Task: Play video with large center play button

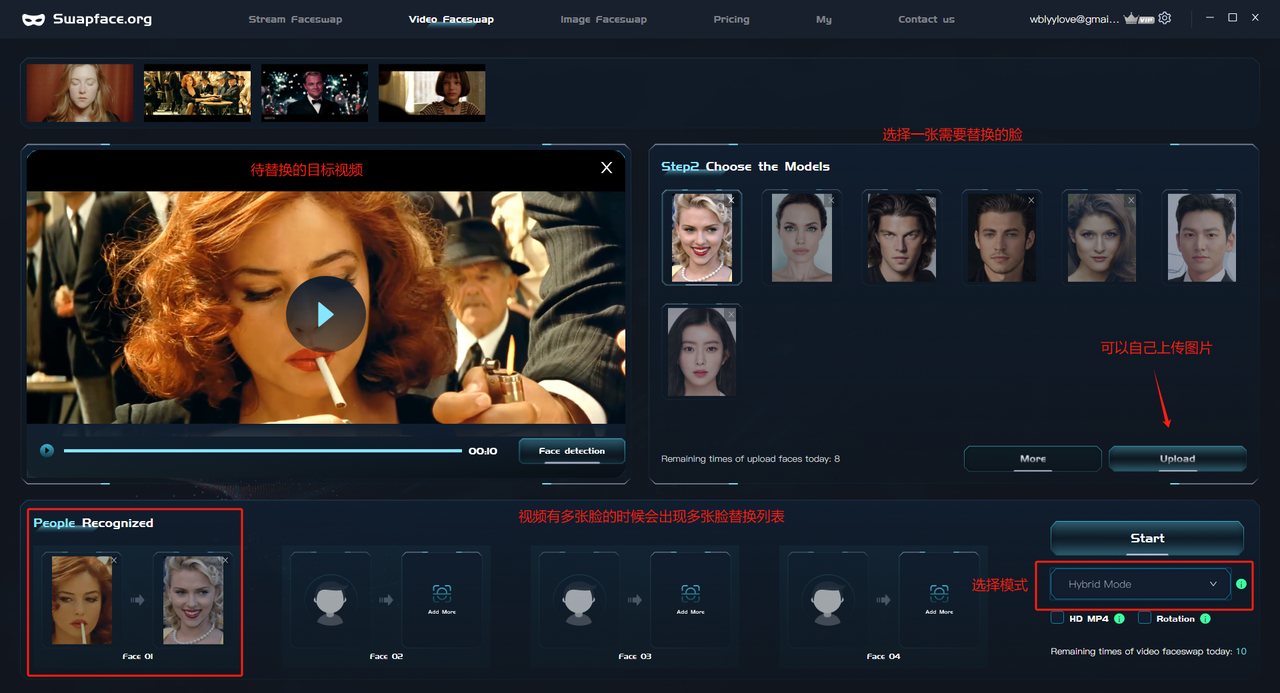Action: pyautogui.click(x=325, y=315)
